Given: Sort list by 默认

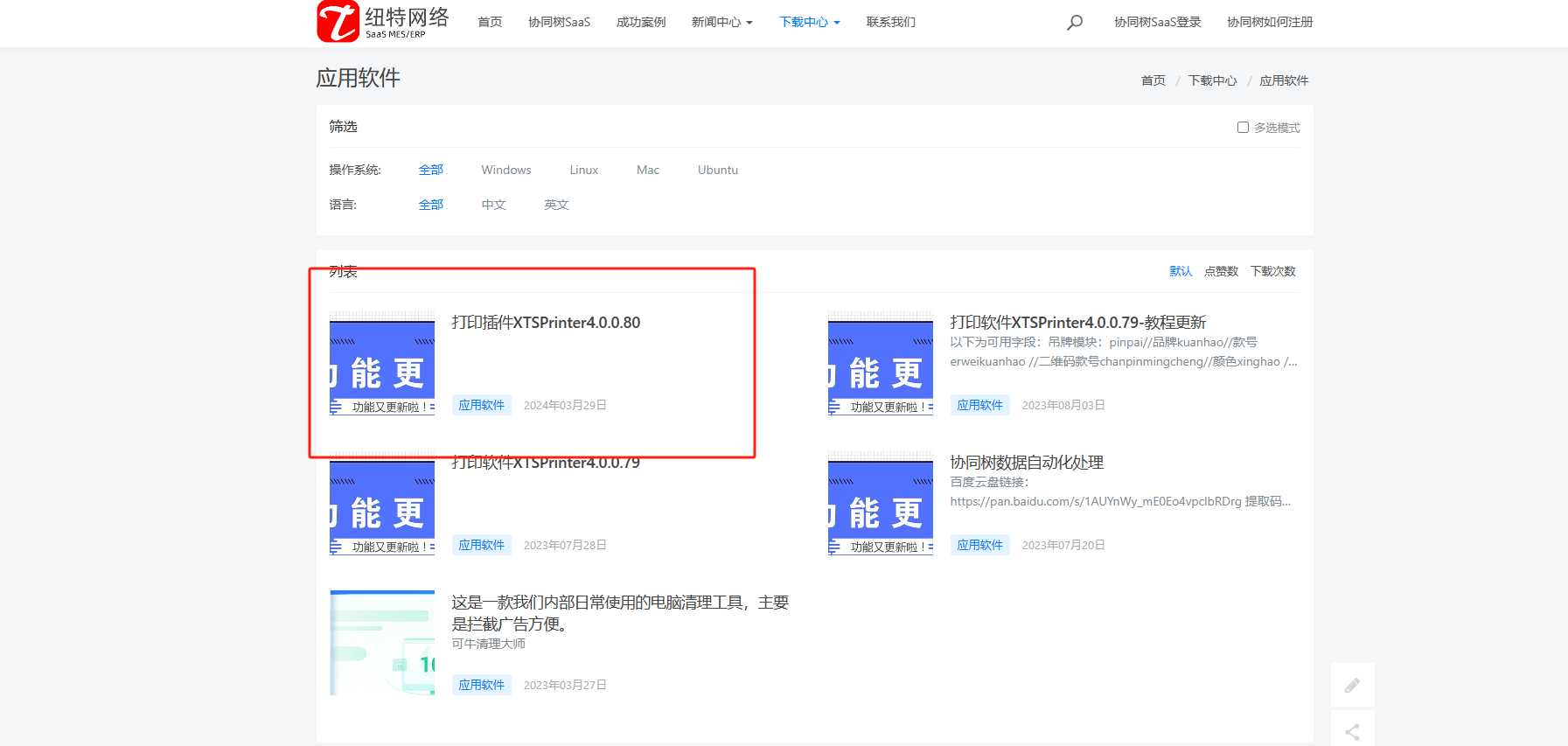Looking at the screenshot, I should pyautogui.click(x=1181, y=271).
